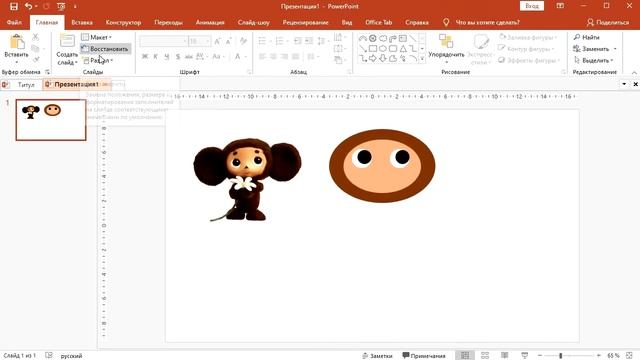This screenshot has width=640, height=360.
Task: Switch to the Переходы tab
Action: (168, 22)
